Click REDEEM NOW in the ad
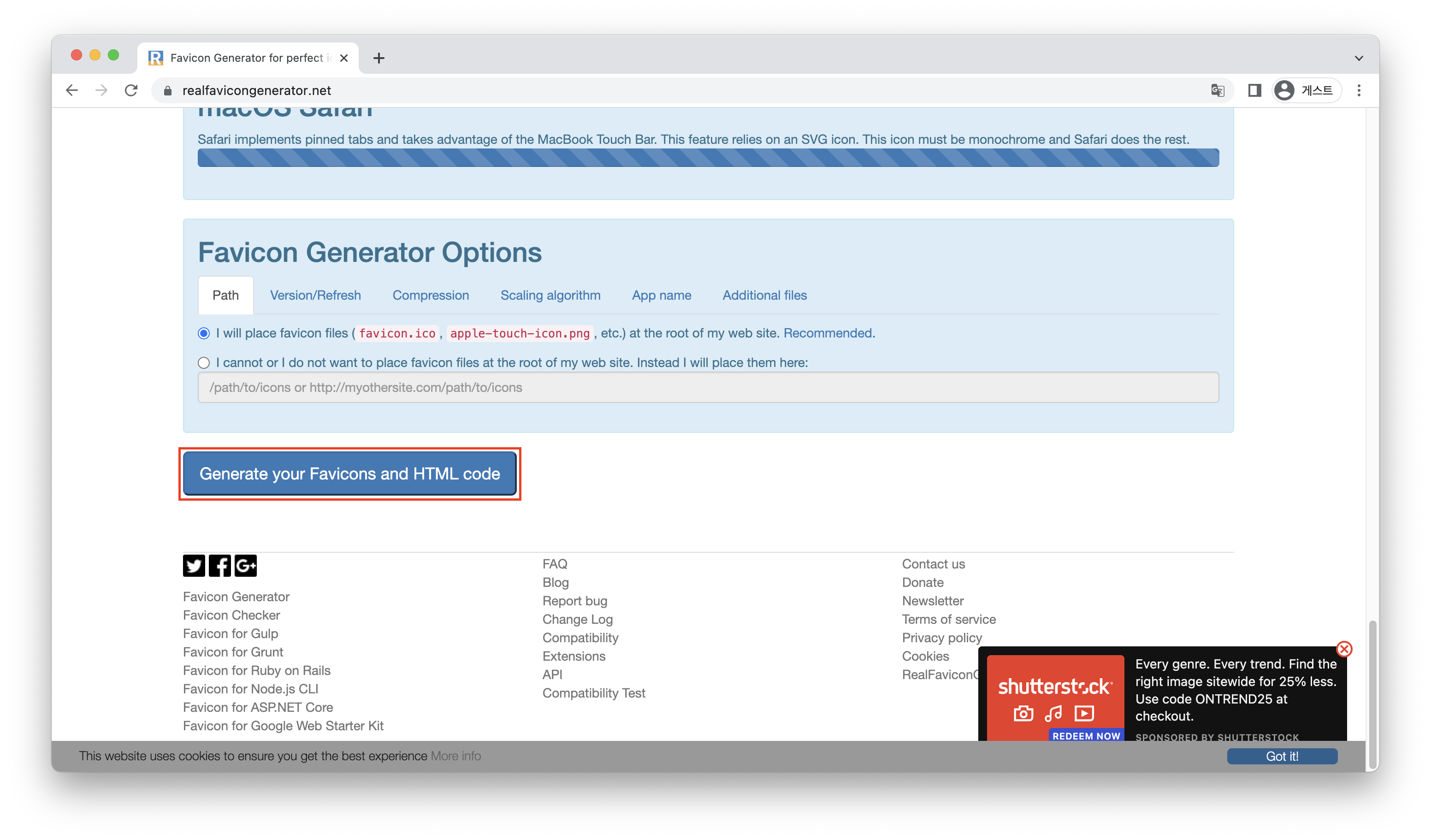1431x840 pixels. click(1086, 735)
